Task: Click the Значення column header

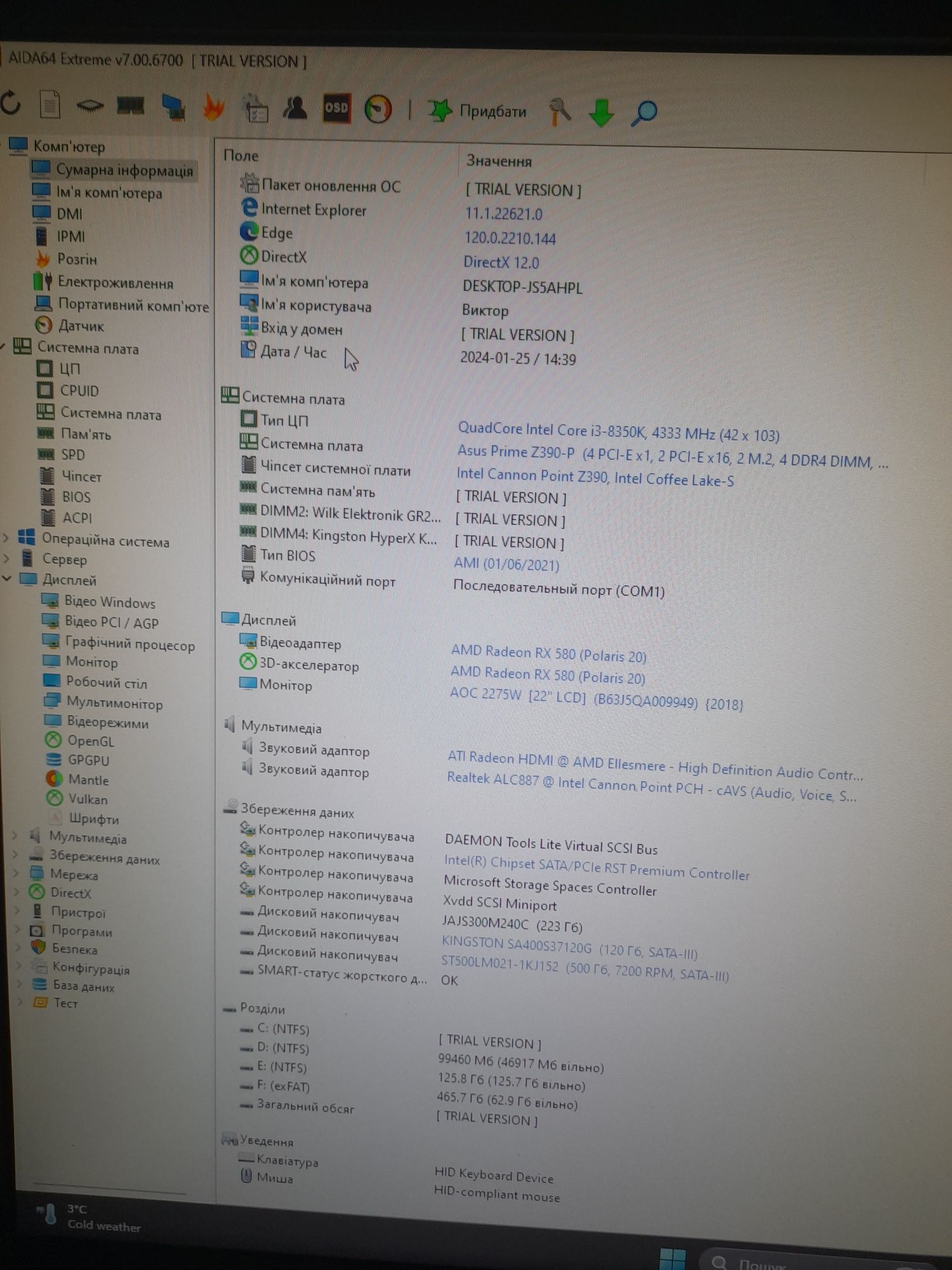Action: pos(499,161)
